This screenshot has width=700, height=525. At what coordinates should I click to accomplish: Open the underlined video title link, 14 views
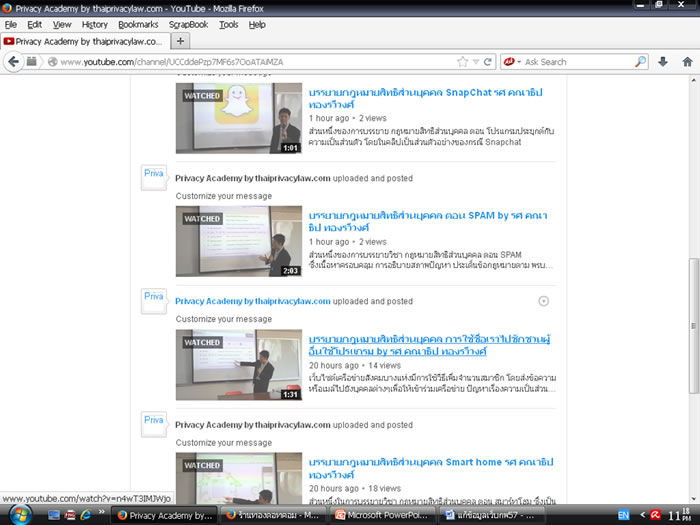click(429, 345)
